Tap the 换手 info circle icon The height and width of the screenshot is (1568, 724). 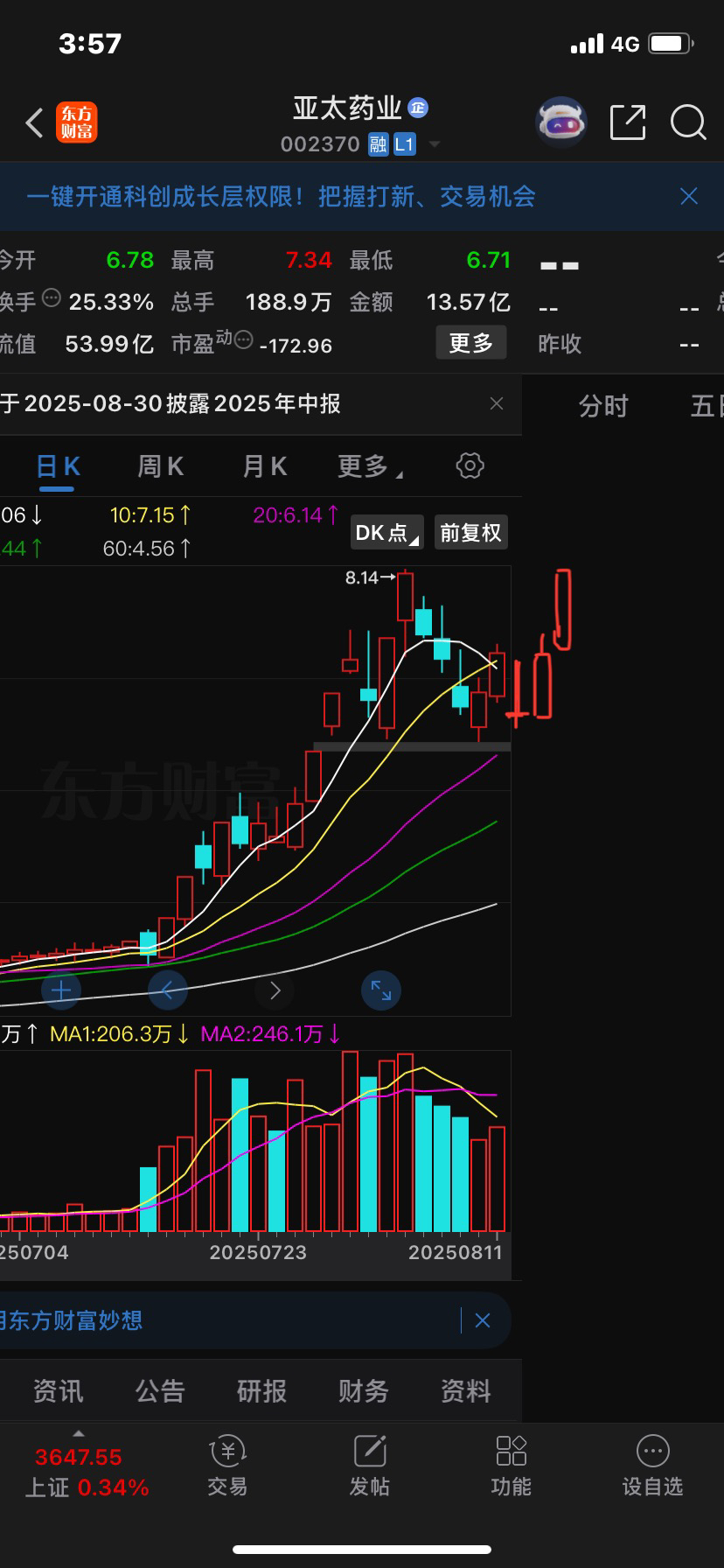[52, 297]
